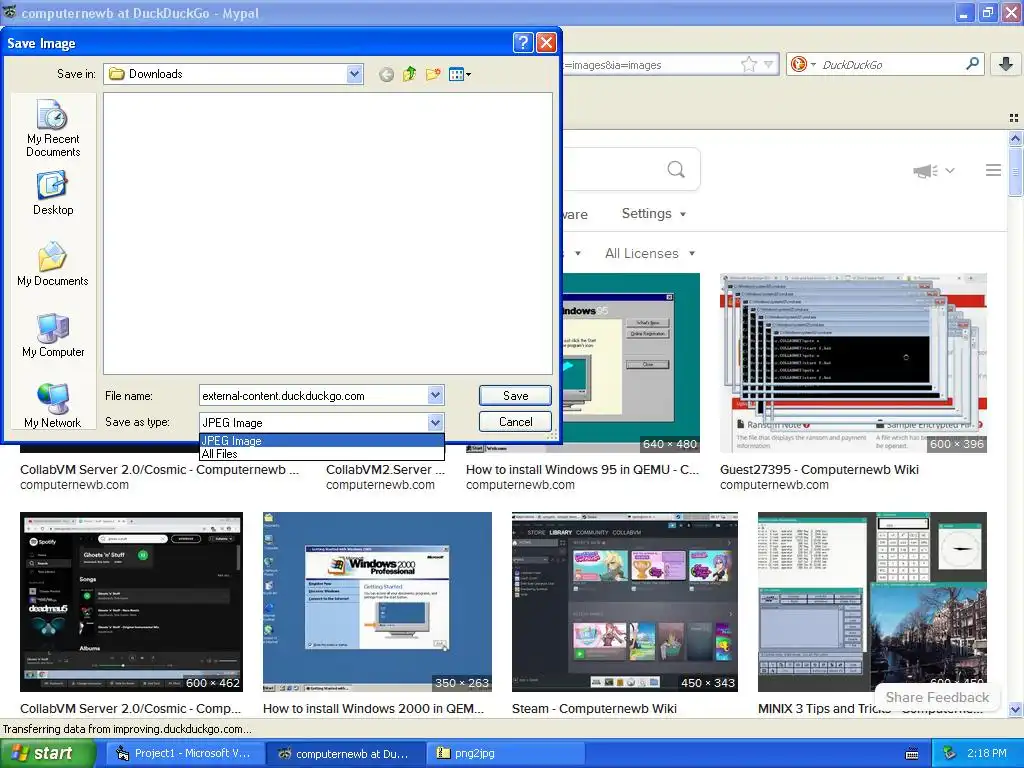The height and width of the screenshot is (768, 1024).
Task: Open the MINIX 3 Tips thumbnail
Action: click(x=872, y=601)
